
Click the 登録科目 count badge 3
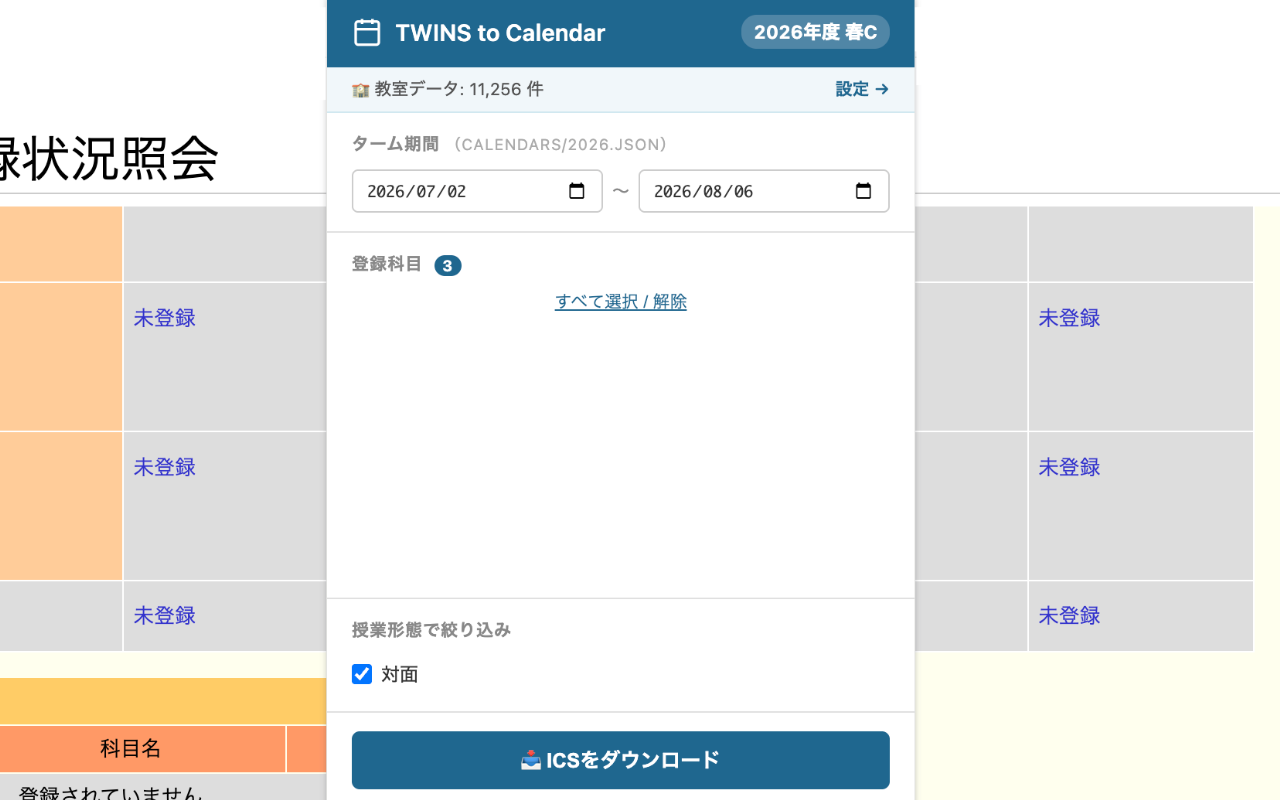pos(447,266)
